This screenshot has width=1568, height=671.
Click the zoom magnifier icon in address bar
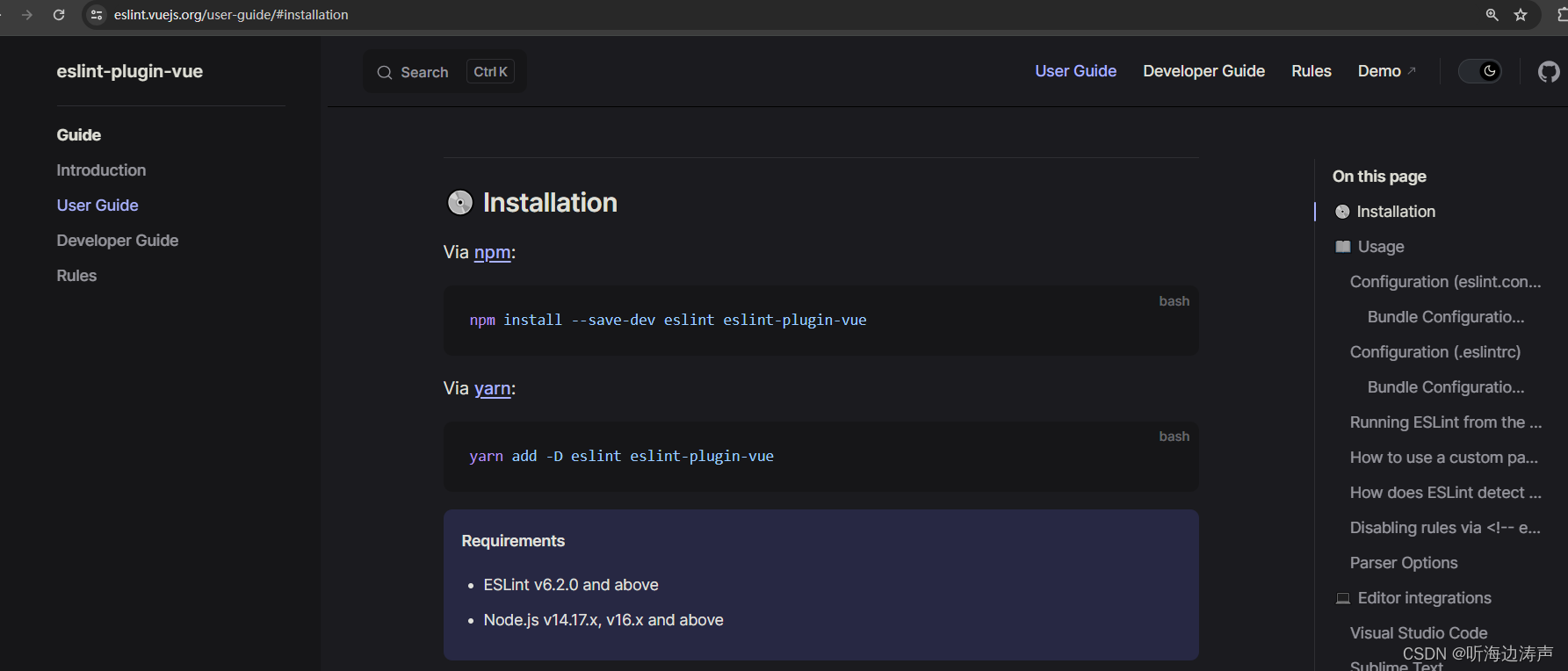[x=1492, y=15]
